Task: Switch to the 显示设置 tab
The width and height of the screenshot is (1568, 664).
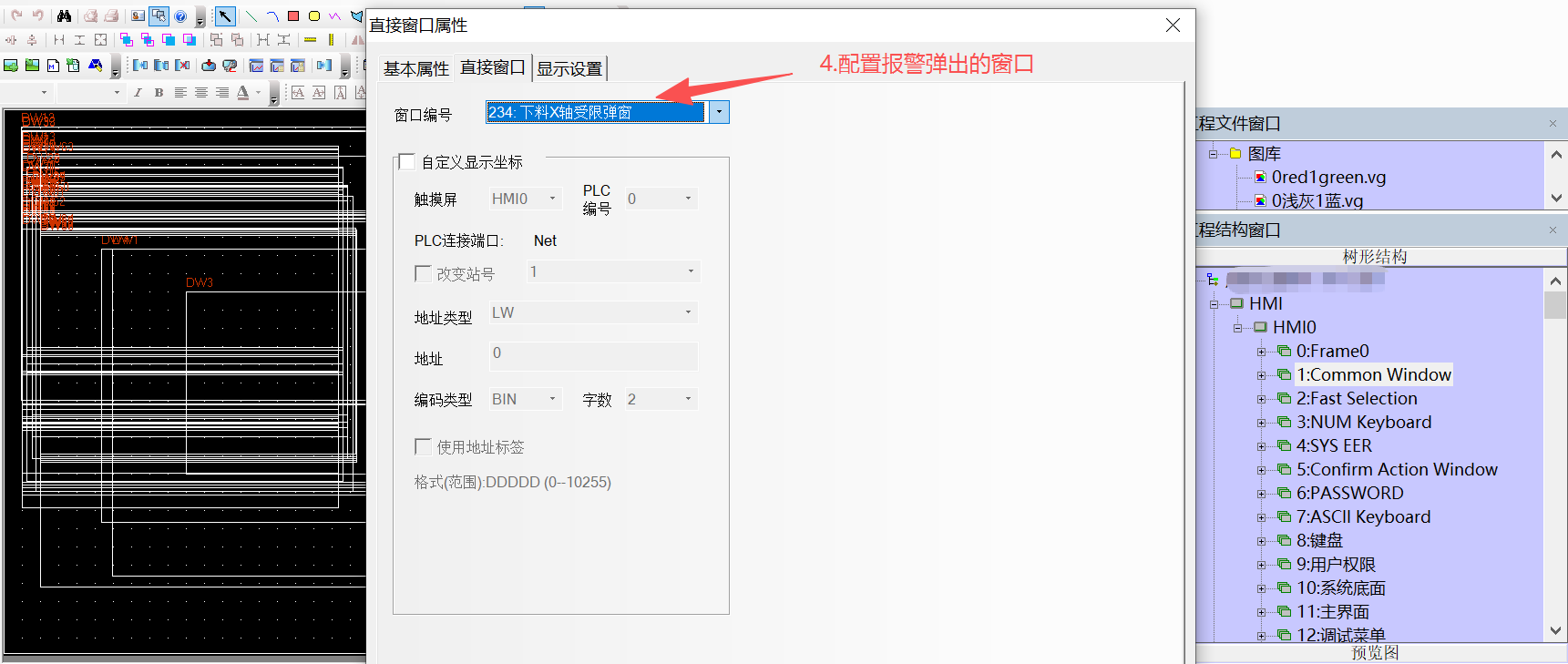Action: tap(569, 68)
